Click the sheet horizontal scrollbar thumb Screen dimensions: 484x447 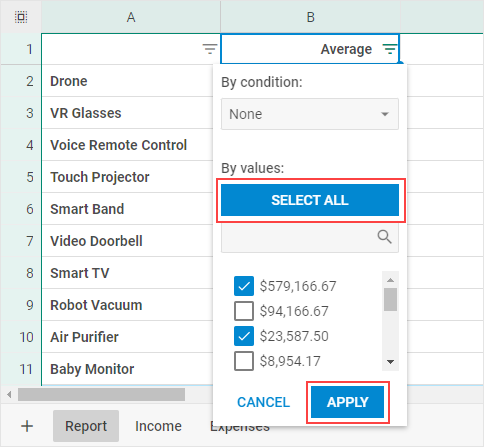(x=101, y=395)
